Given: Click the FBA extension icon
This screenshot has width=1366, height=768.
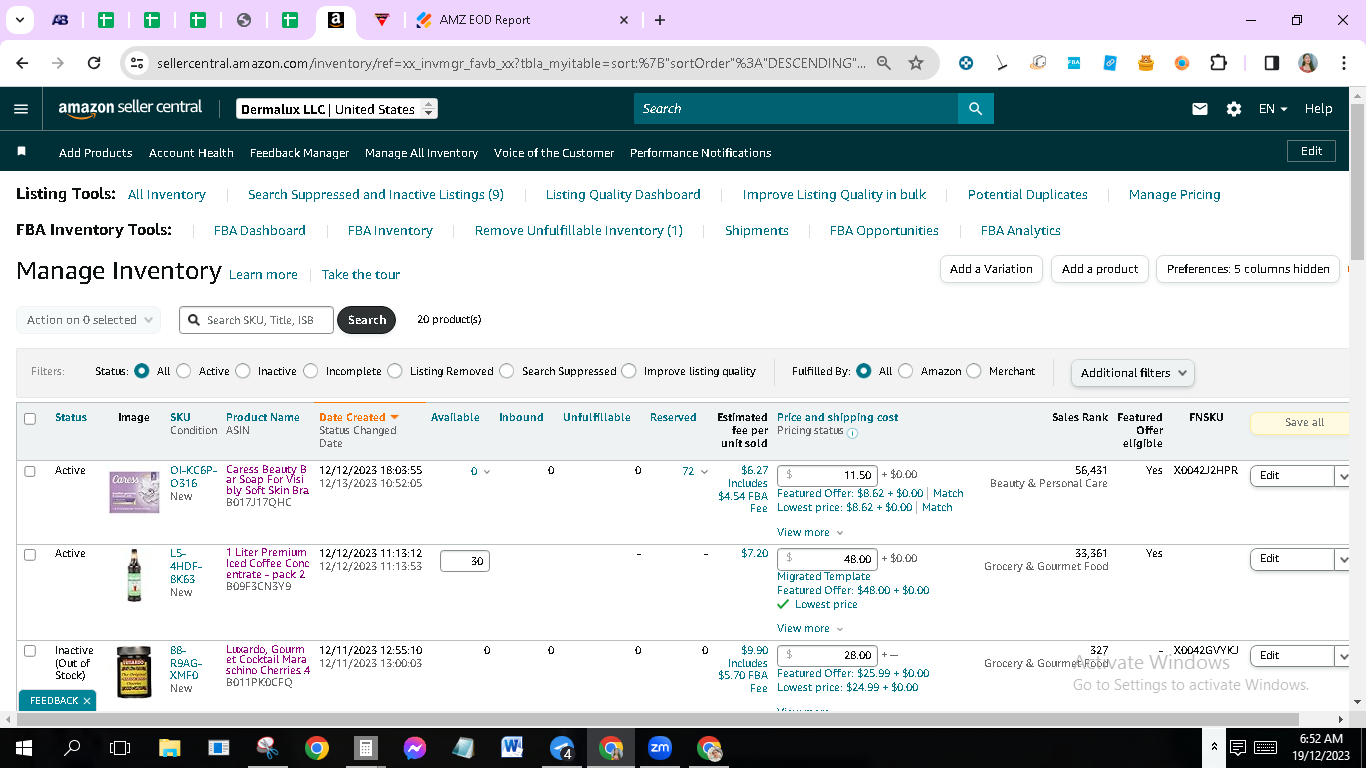Looking at the screenshot, I should [x=1074, y=63].
